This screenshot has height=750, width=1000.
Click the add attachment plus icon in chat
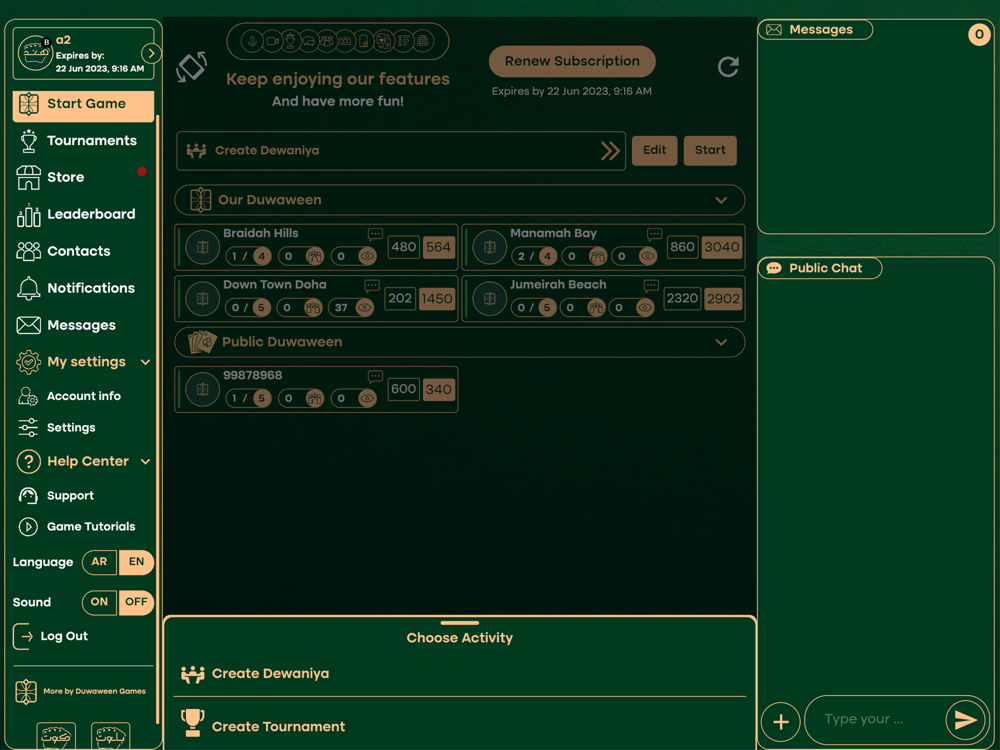pyautogui.click(x=781, y=722)
